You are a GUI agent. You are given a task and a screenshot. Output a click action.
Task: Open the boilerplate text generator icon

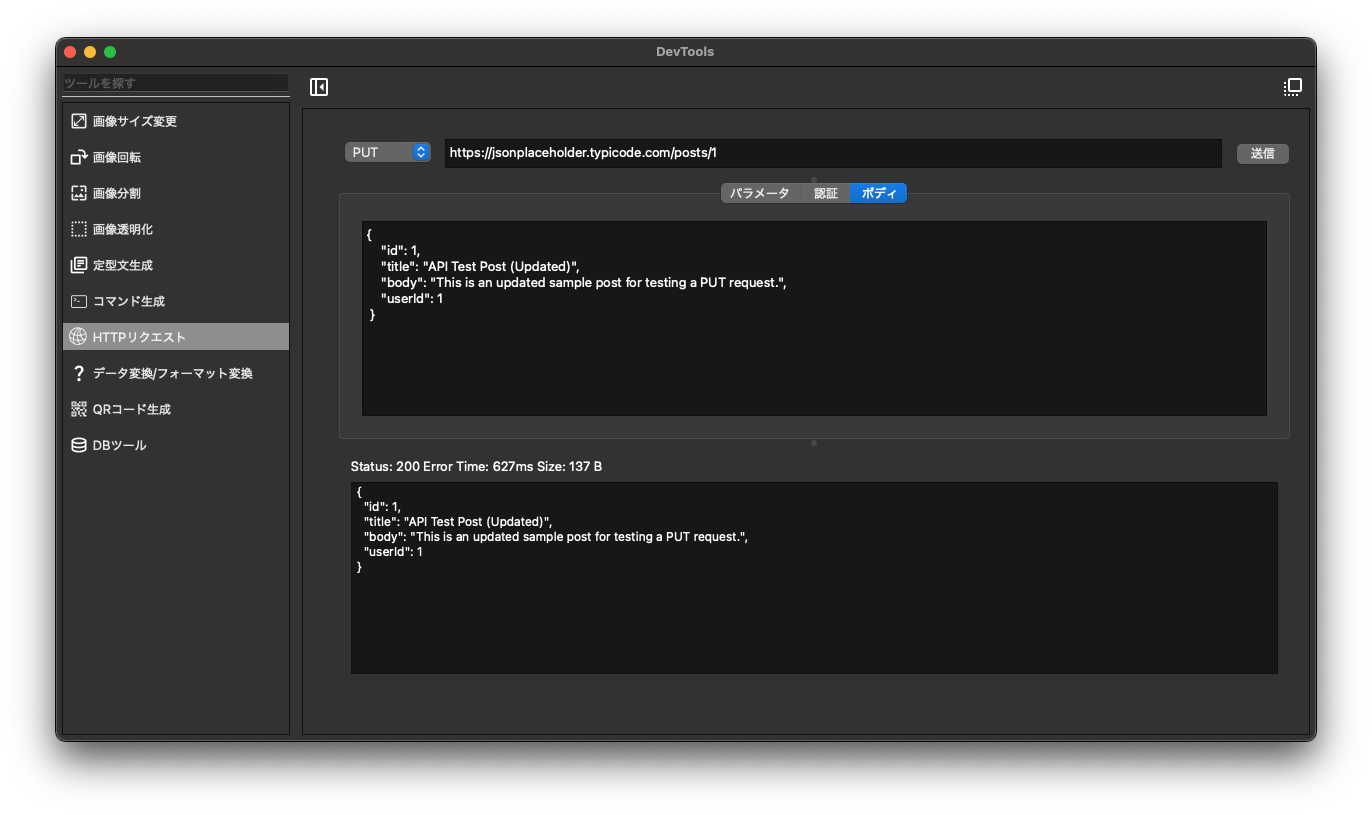point(78,265)
